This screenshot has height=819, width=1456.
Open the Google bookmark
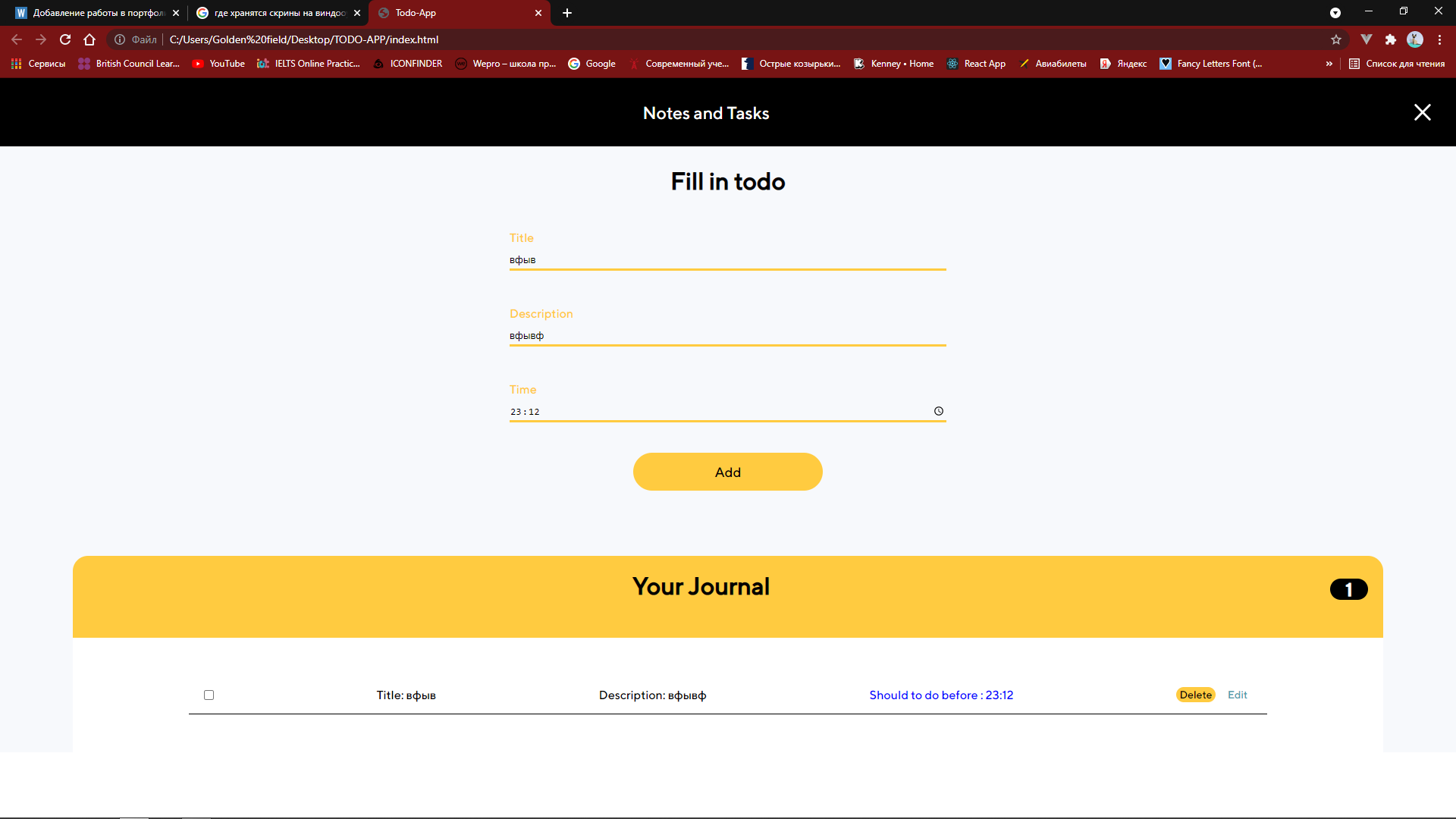click(x=591, y=64)
